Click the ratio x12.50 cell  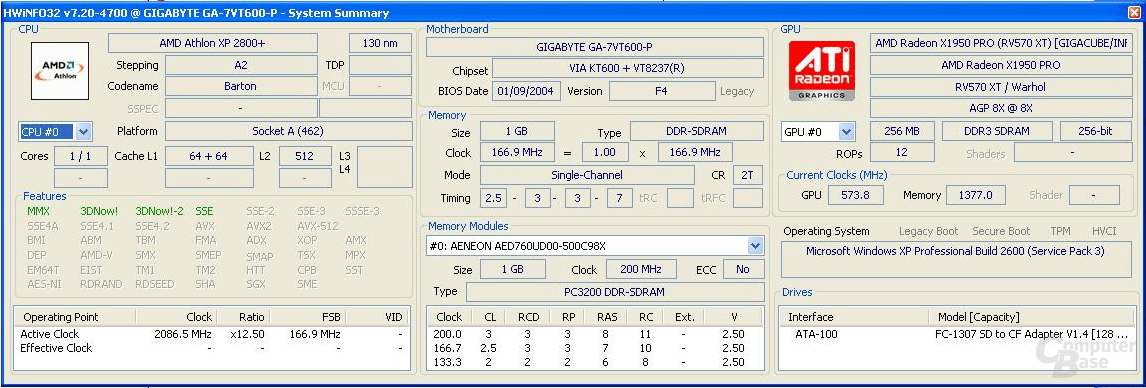click(x=247, y=334)
